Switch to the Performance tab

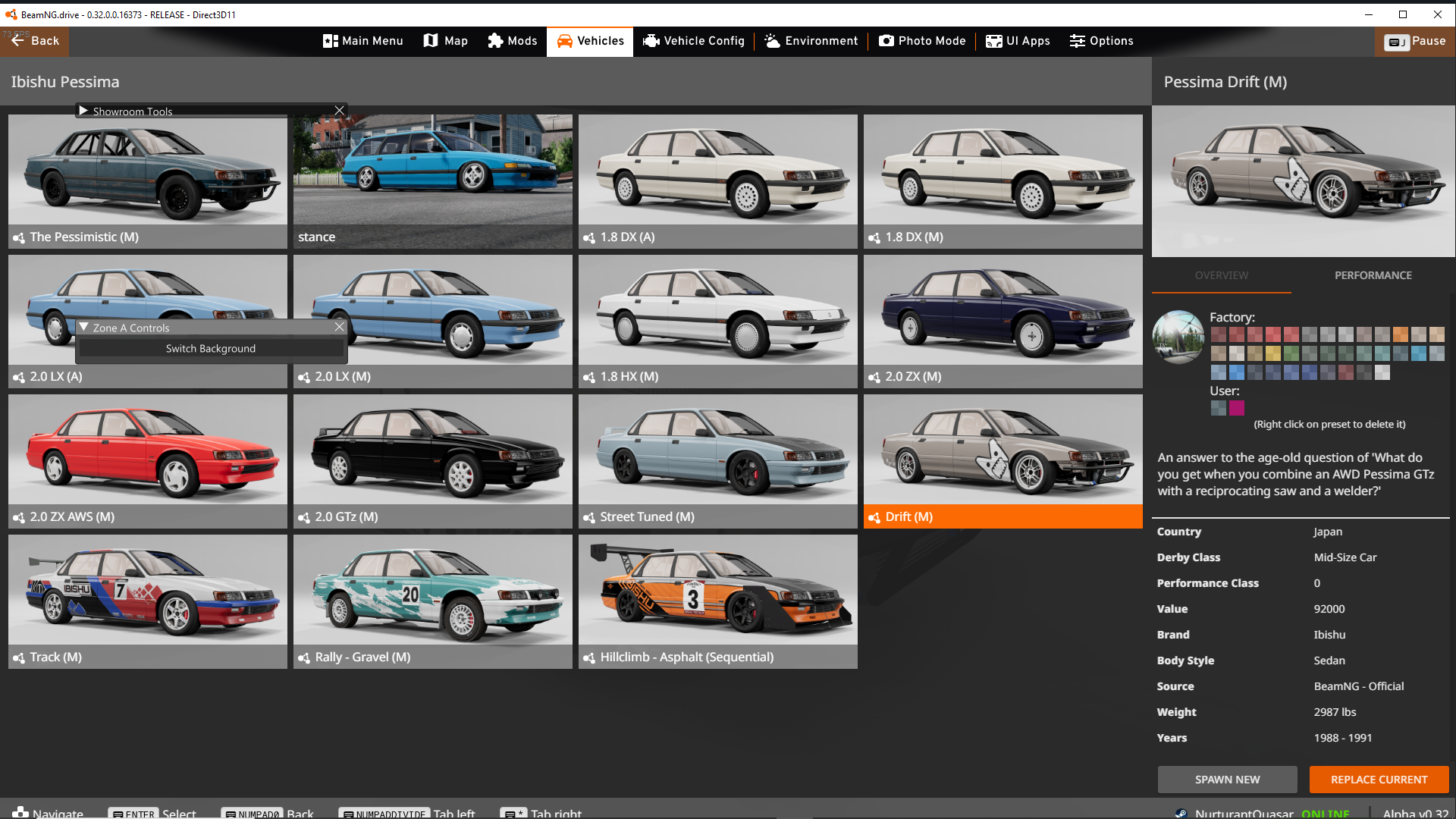click(1373, 275)
